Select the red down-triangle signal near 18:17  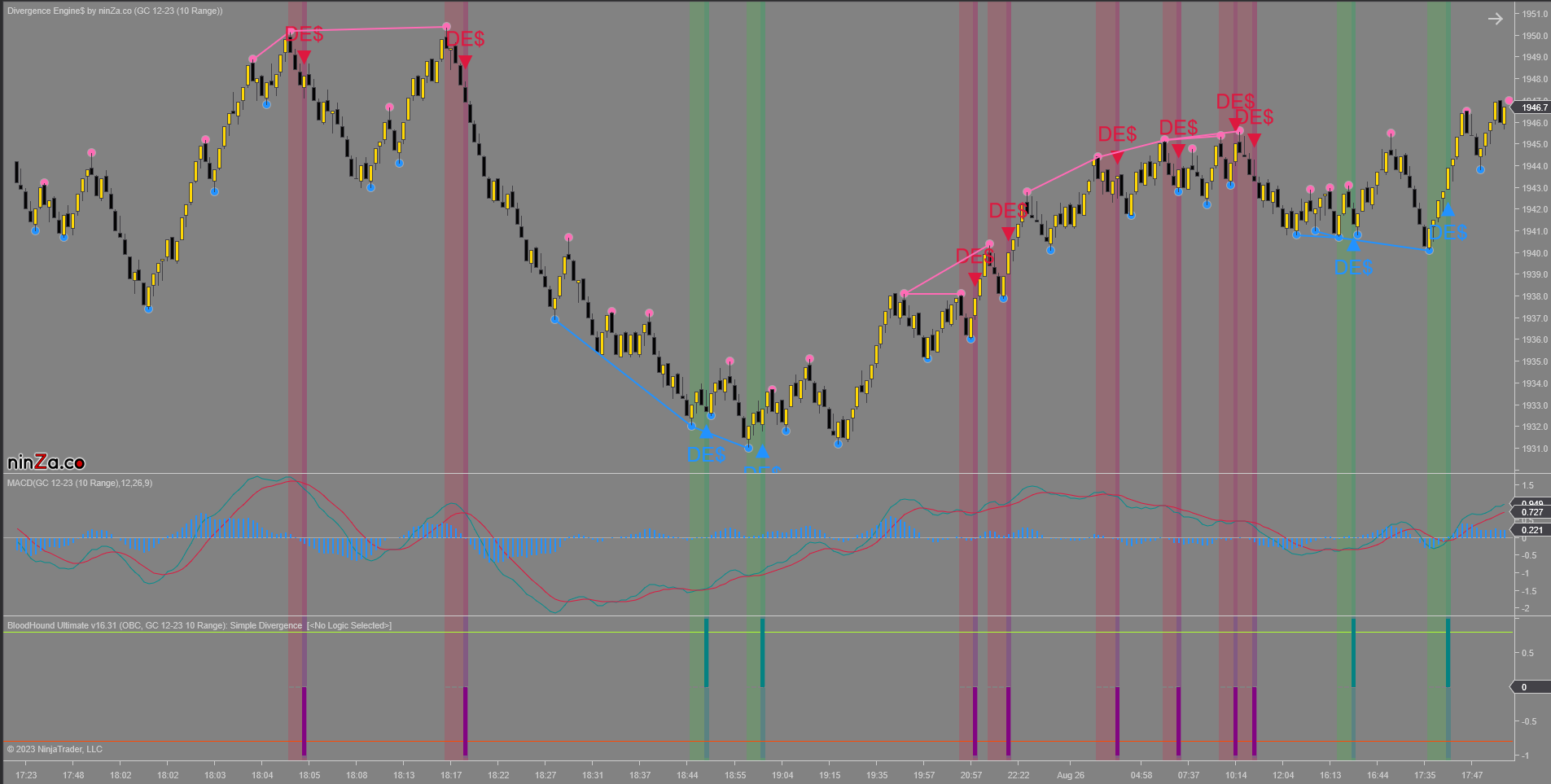[465, 61]
